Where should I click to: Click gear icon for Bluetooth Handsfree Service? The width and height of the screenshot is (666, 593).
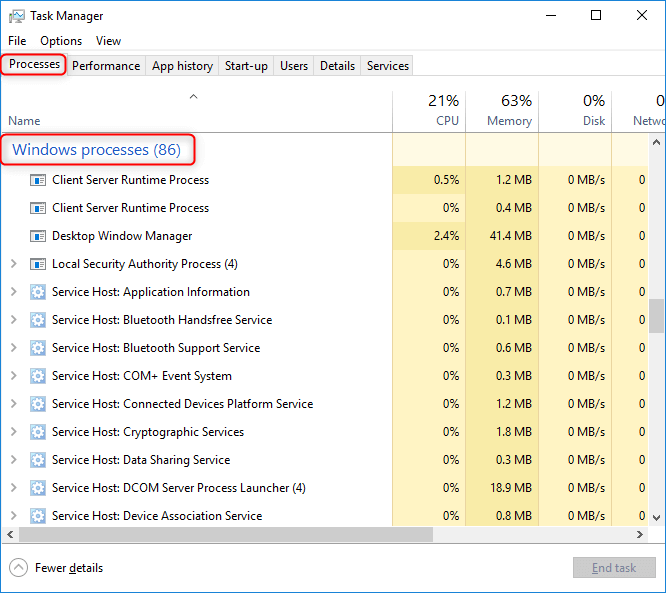38,320
